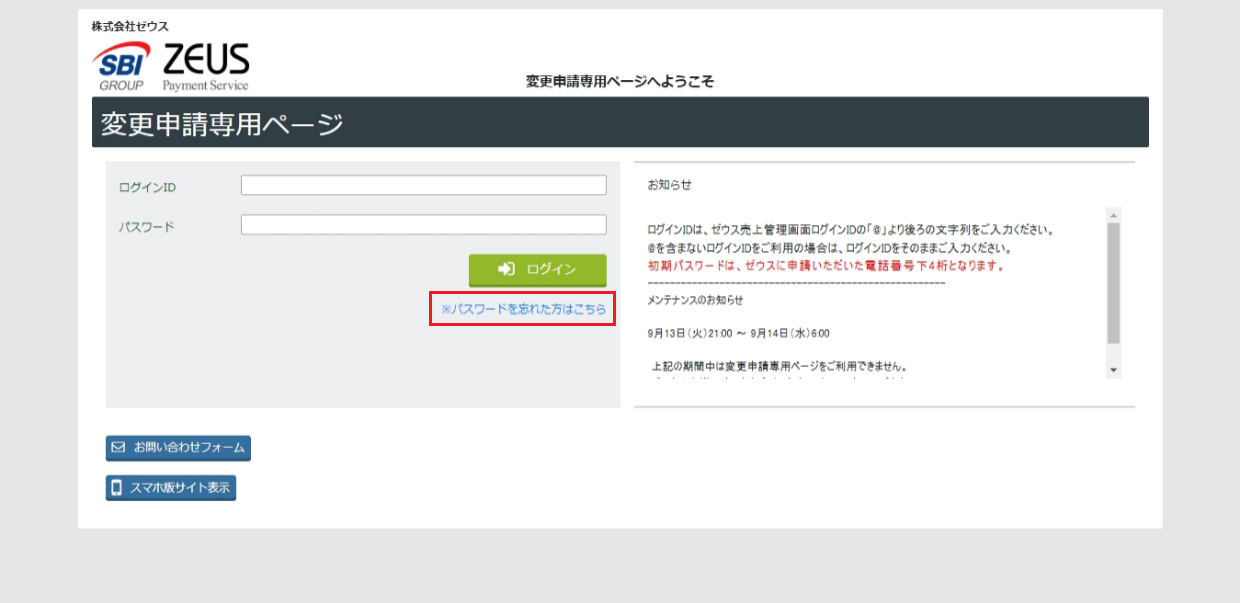Click the sign-in arrow icon on ログイン button
This screenshot has width=1240, height=603.
click(x=506, y=269)
